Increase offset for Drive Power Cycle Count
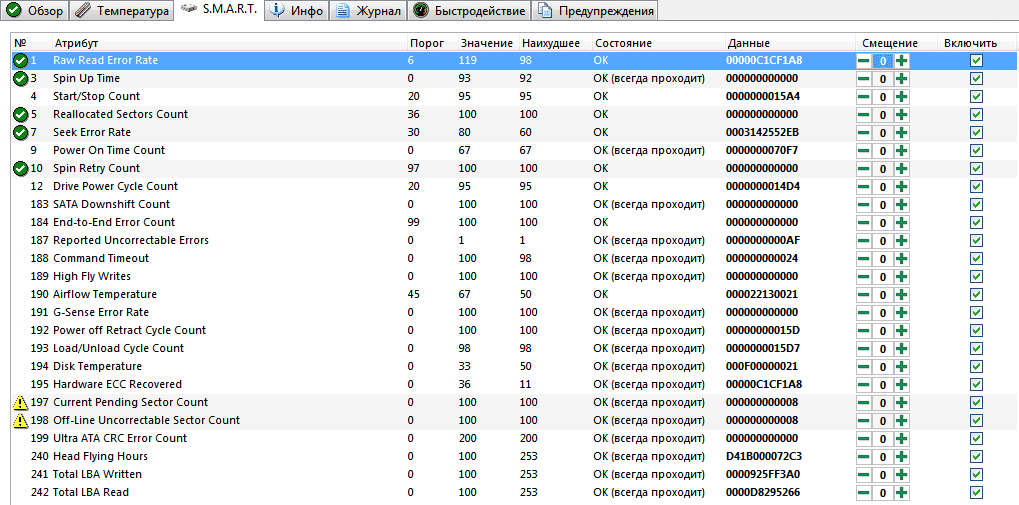Image resolution: width=1019 pixels, height=505 pixels. [902, 187]
